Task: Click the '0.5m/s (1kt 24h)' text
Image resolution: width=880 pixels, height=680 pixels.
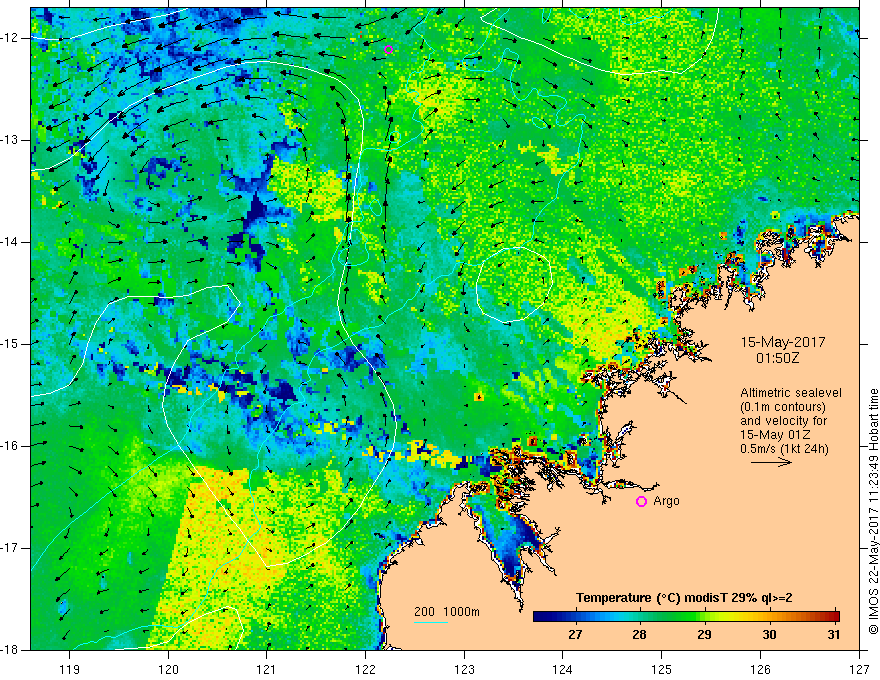Action: pyautogui.click(x=784, y=448)
